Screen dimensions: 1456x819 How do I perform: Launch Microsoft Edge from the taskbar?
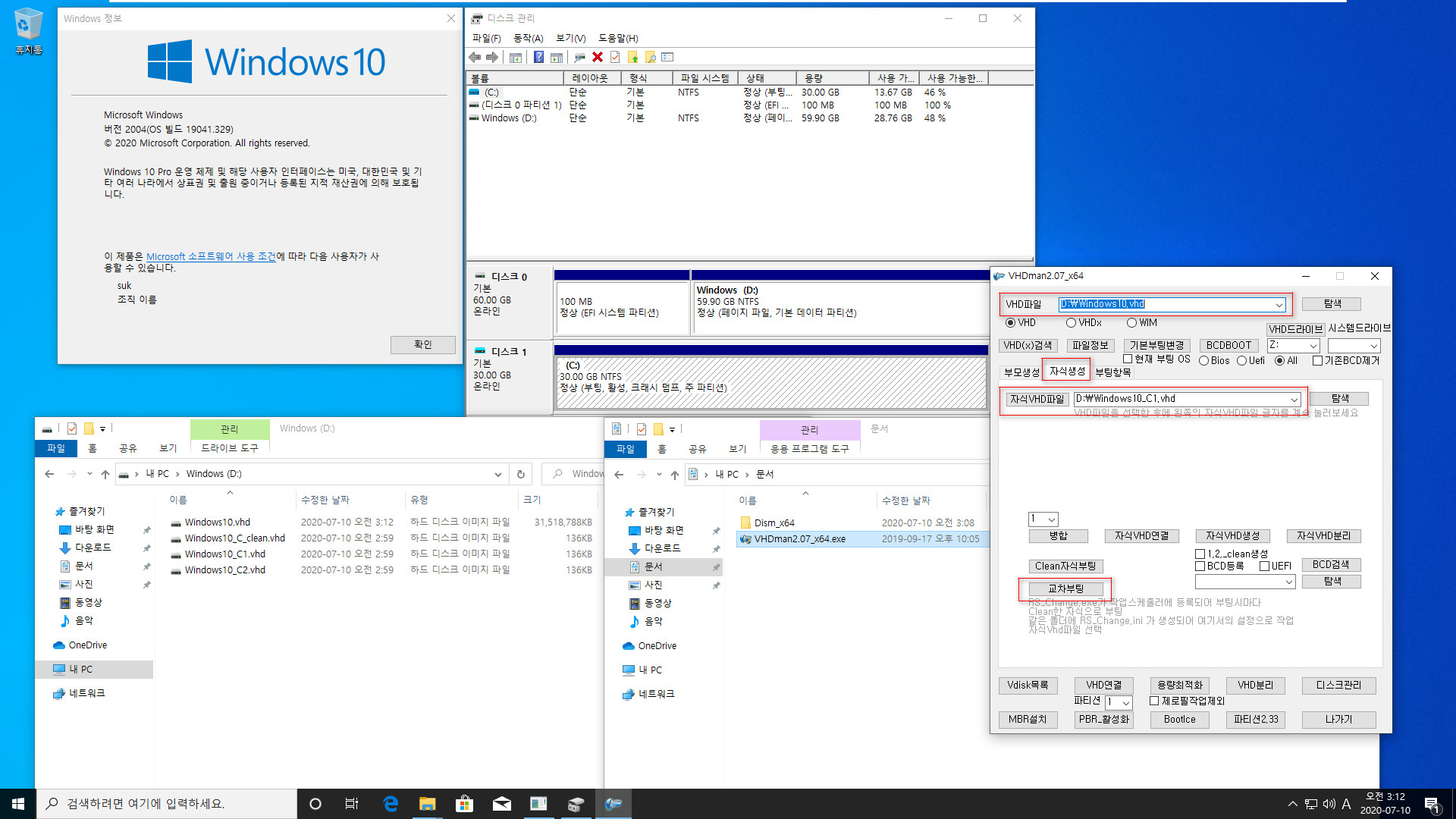point(391,804)
